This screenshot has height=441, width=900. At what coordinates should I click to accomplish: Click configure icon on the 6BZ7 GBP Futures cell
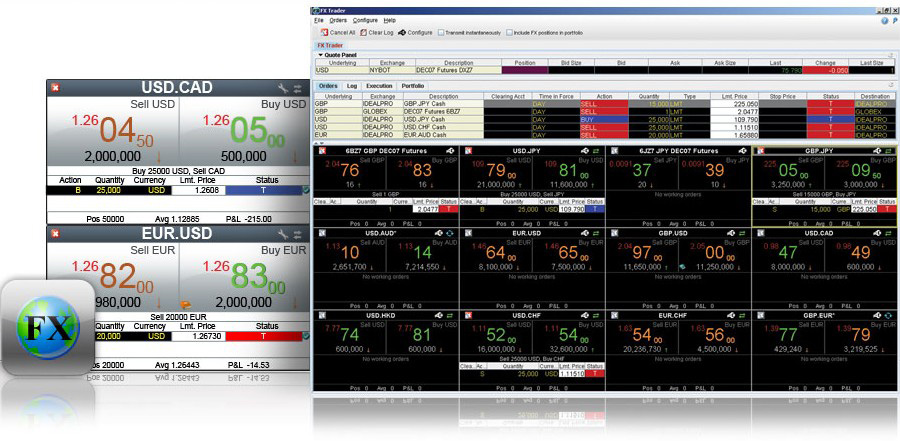451,151
